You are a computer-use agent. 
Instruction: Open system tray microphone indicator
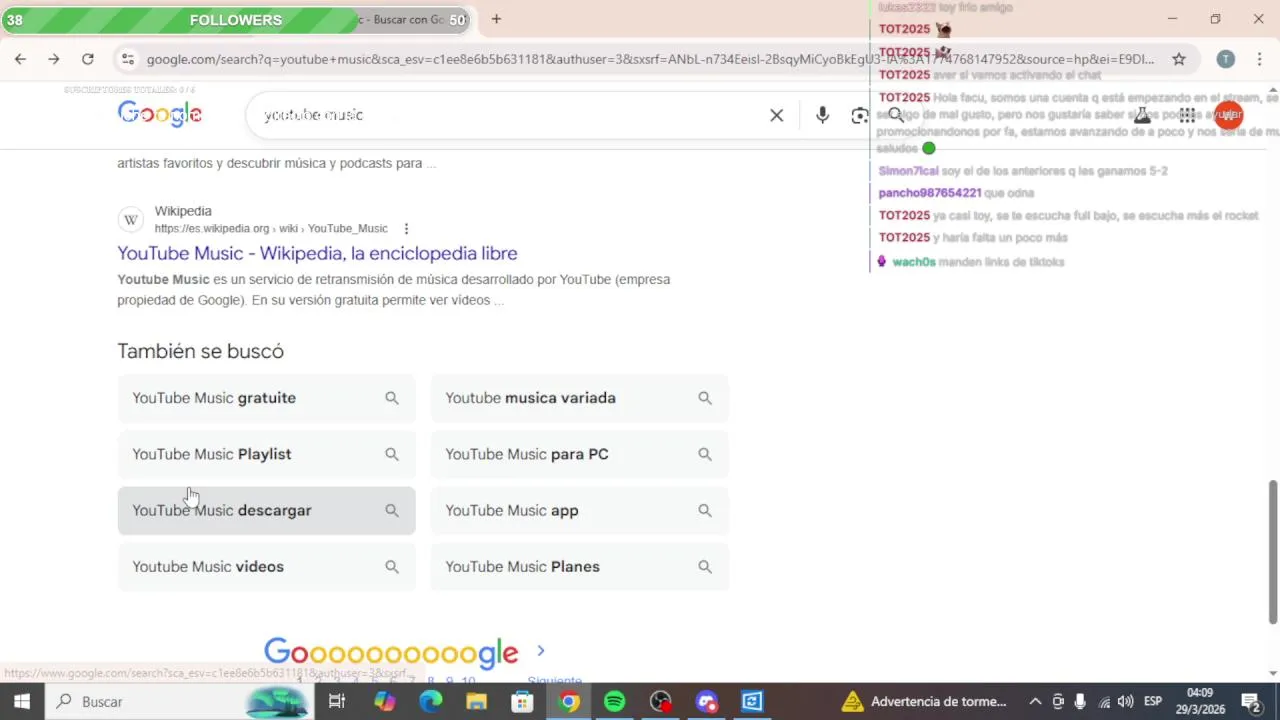tap(1080, 701)
